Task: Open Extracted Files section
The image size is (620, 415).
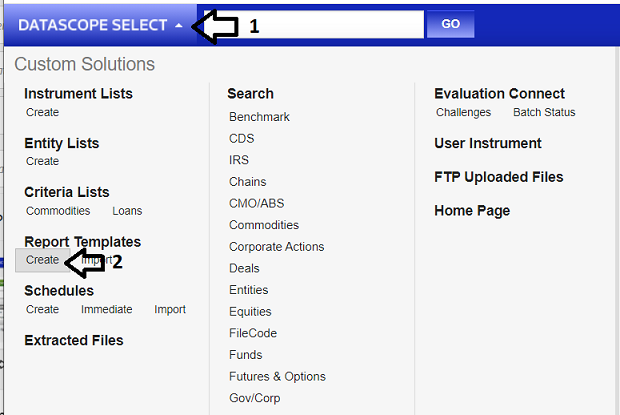Action: [74, 340]
